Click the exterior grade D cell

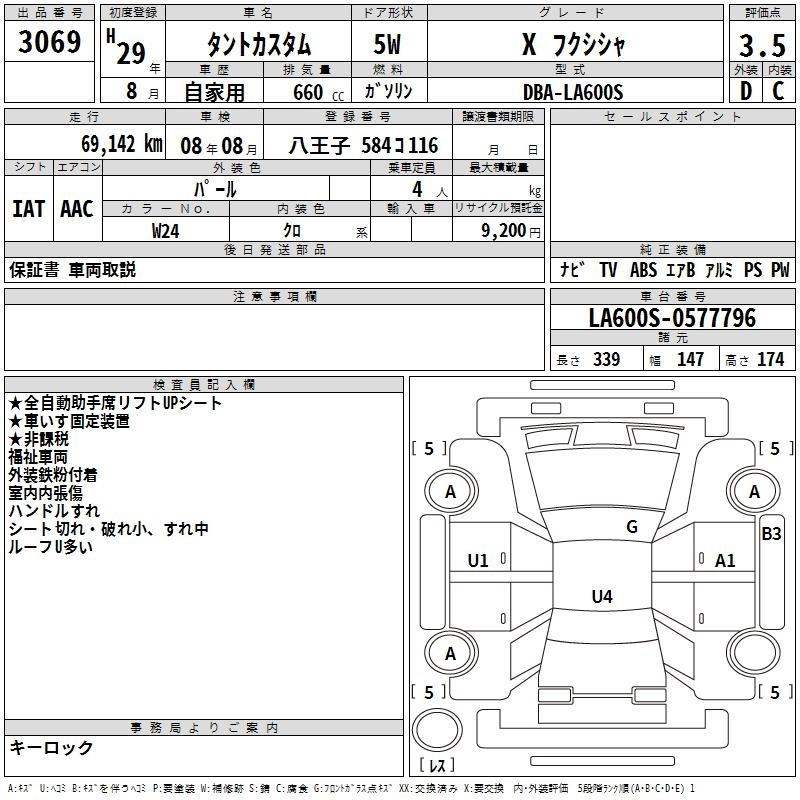point(745,91)
